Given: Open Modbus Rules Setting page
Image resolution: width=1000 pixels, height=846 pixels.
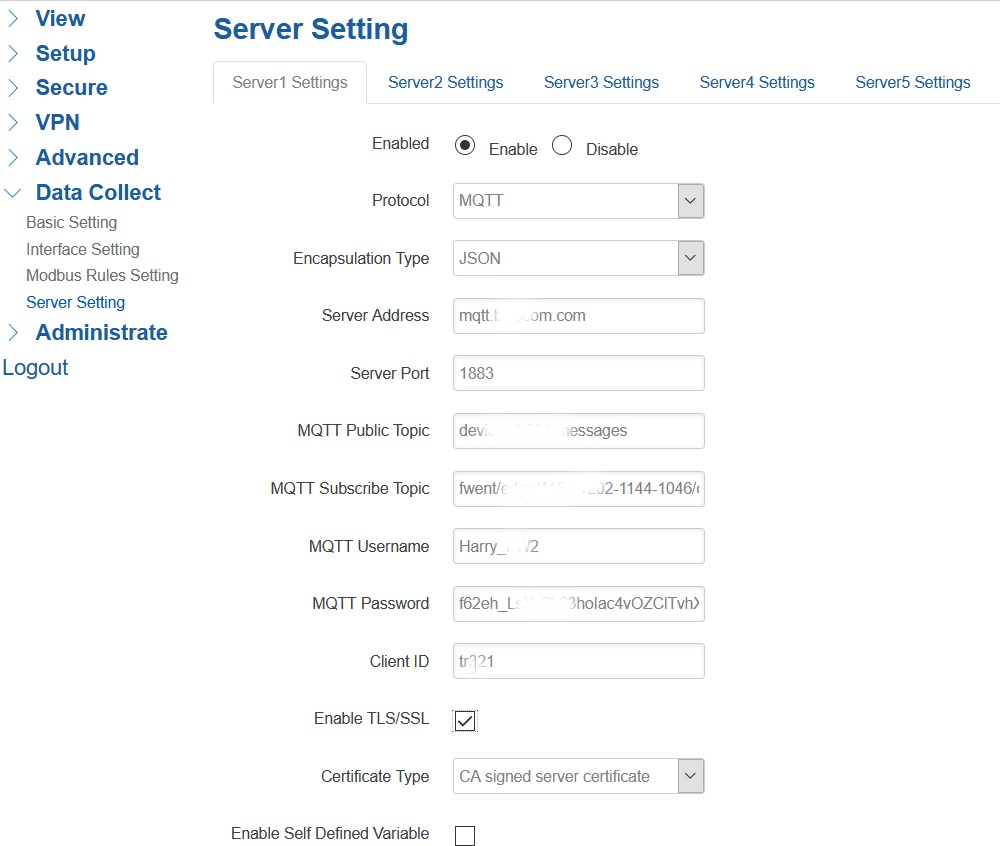Looking at the screenshot, I should point(102,275).
